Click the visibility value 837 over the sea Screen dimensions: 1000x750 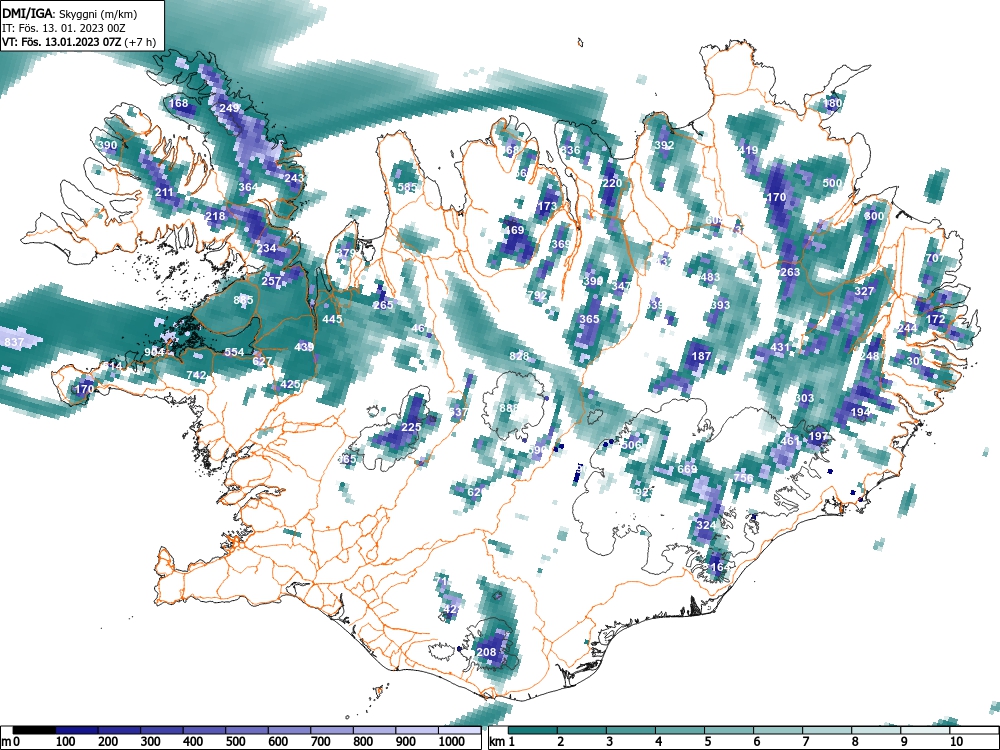coord(14,342)
